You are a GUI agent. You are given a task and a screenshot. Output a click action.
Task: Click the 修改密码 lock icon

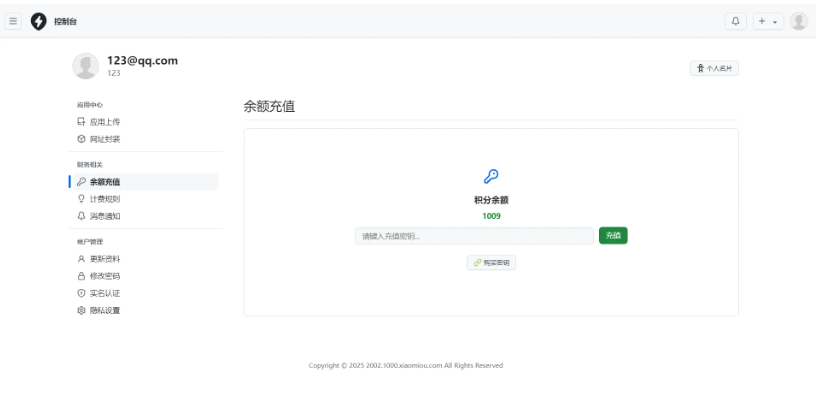pos(81,276)
